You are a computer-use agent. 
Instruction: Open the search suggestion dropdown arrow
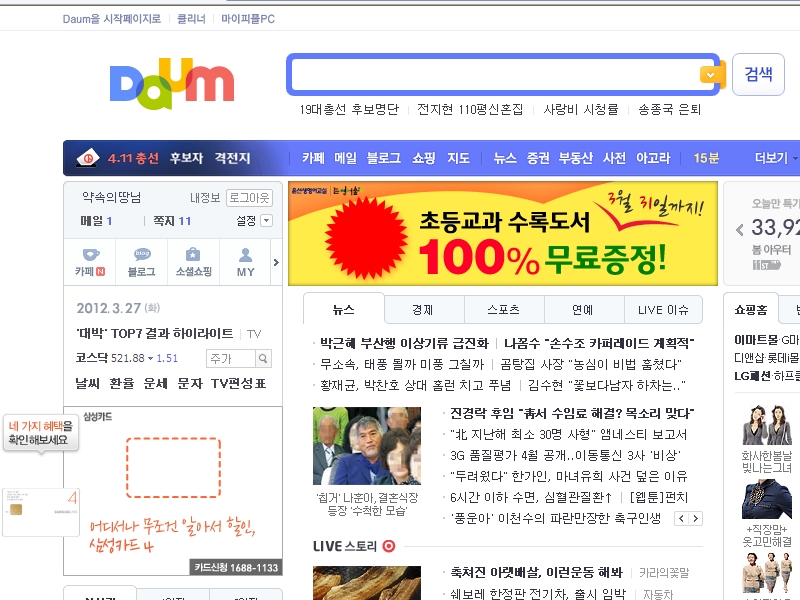pyautogui.click(x=710, y=76)
